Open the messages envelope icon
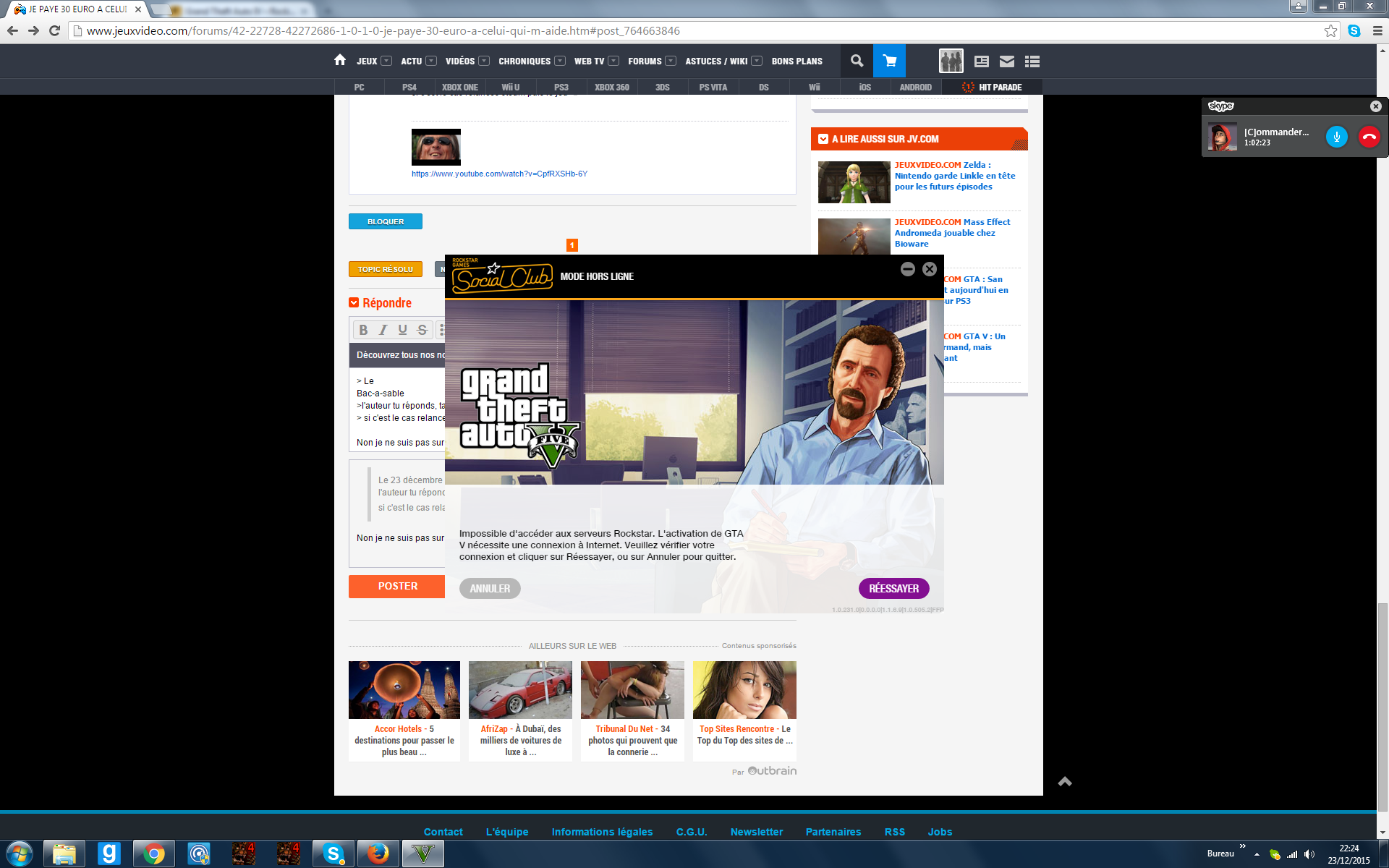 point(1006,61)
